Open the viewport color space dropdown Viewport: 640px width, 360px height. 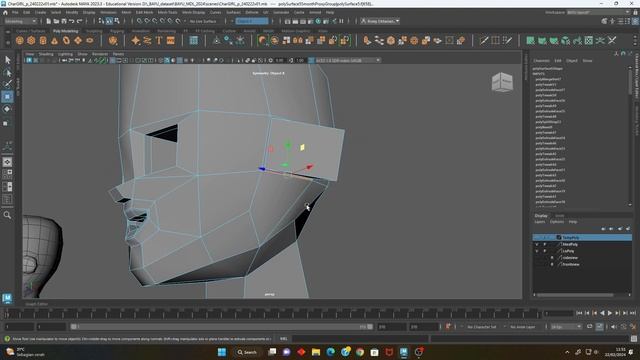pos(348,60)
